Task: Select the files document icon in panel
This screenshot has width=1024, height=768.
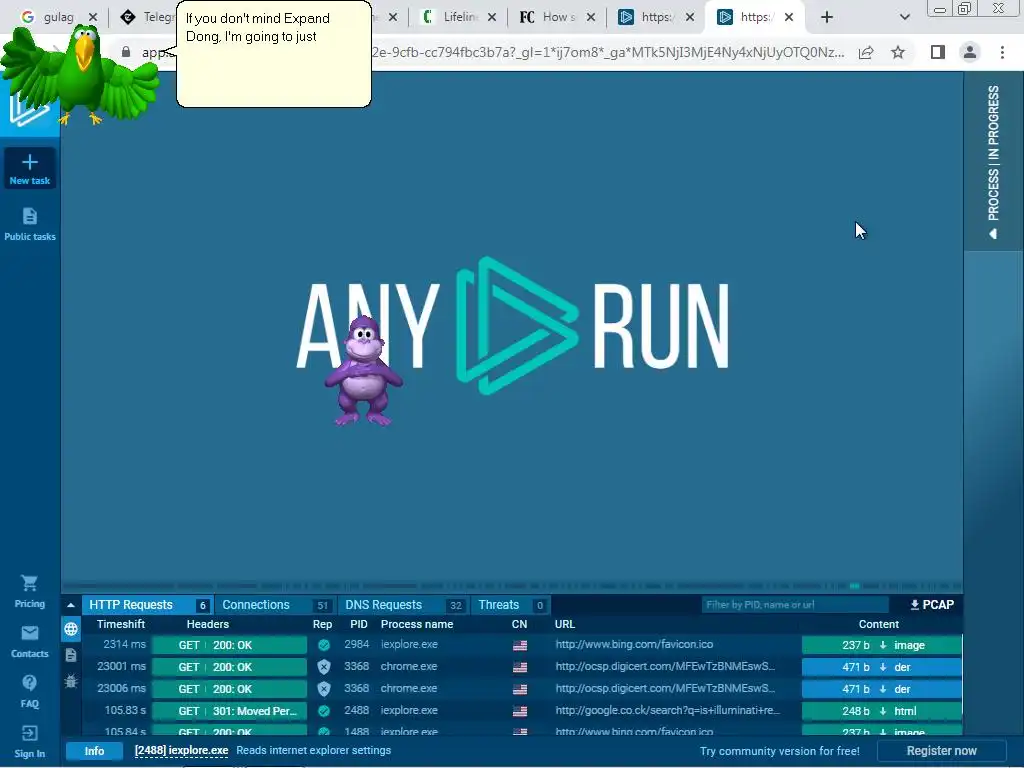Action: [71, 655]
